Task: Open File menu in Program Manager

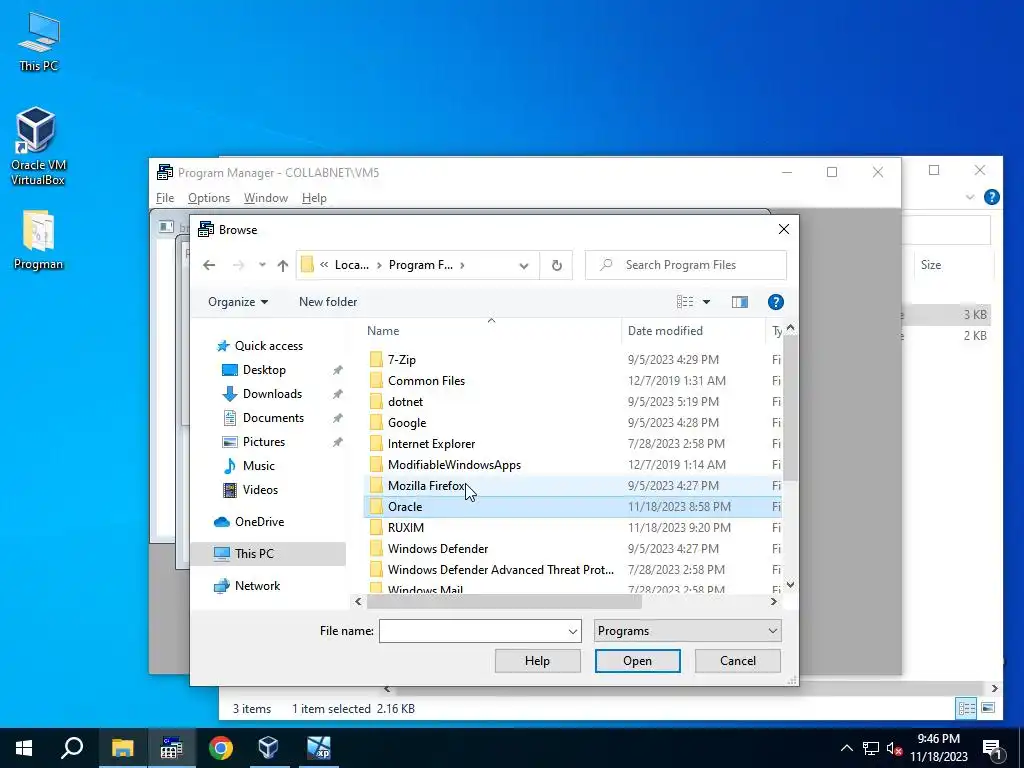Action: pyautogui.click(x=165, y=198)
